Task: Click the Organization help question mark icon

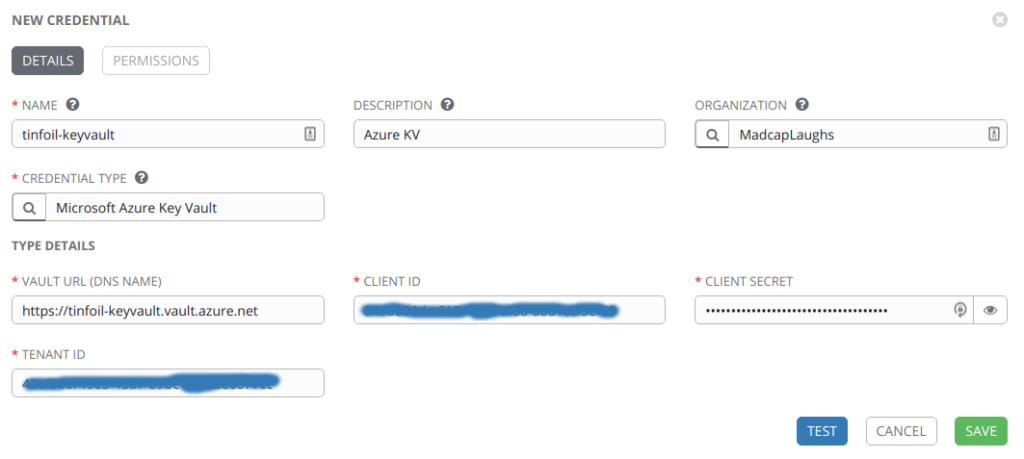Action: 802,105
